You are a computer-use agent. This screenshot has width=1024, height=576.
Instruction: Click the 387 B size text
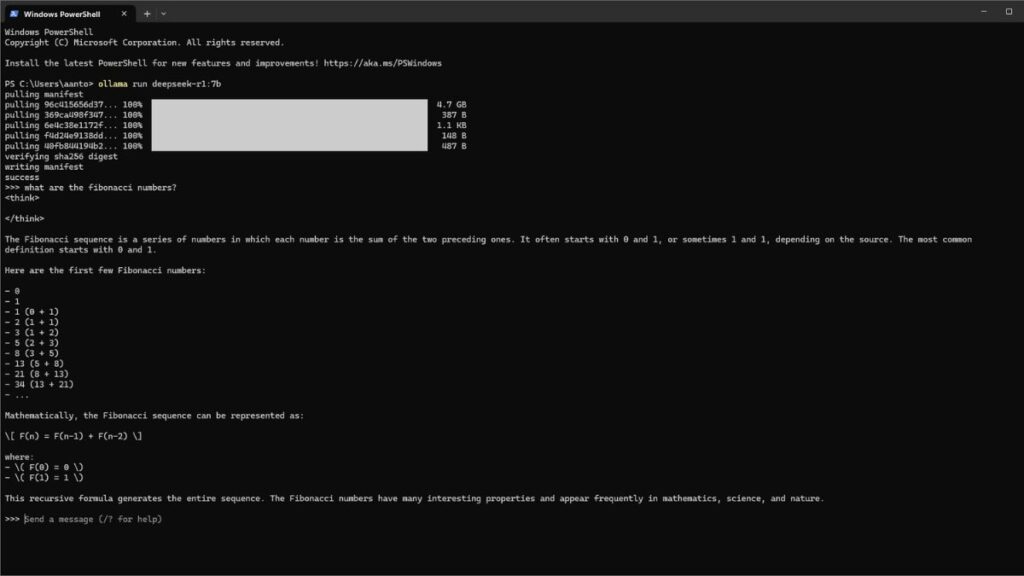pos(454,115)
